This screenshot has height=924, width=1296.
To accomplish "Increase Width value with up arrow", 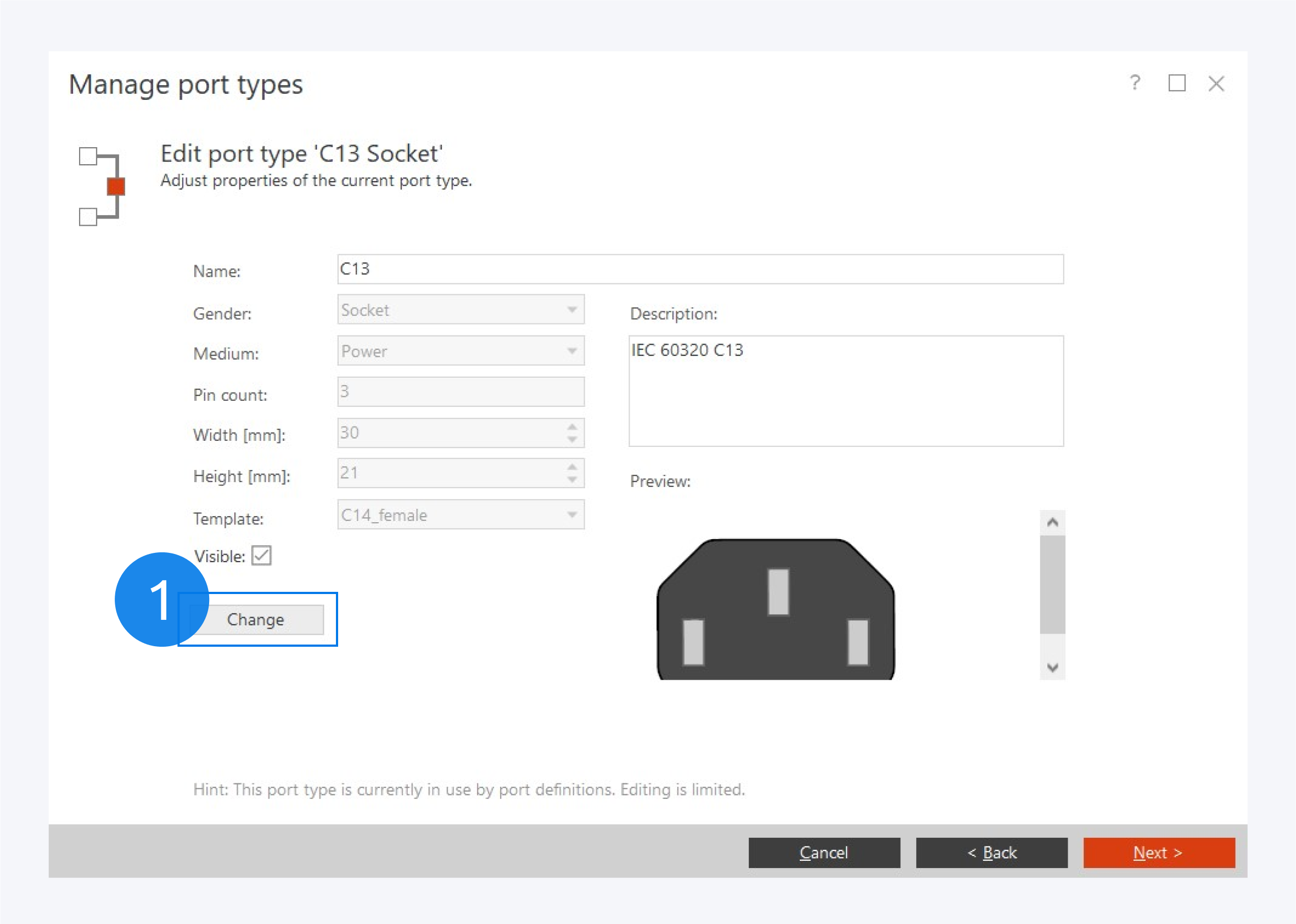I will pos(572,427).
